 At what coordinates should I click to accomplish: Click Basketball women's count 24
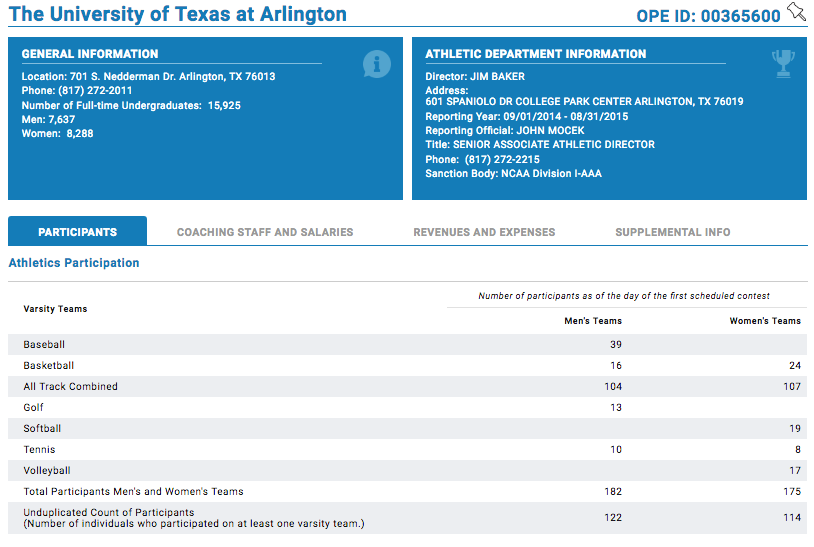[795, 365]
